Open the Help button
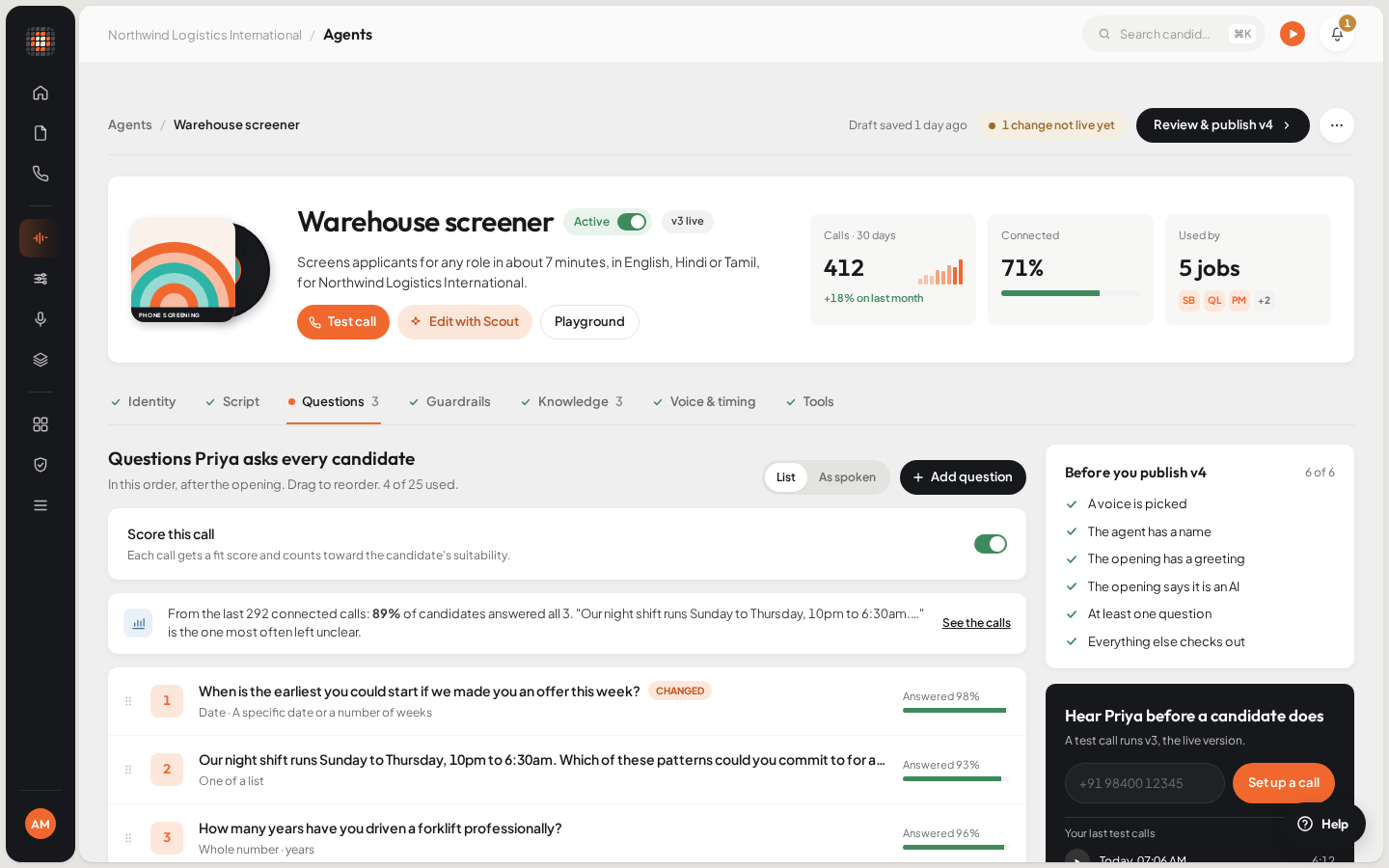This screenshot has width=1389, height=868. click(1323, 824)
